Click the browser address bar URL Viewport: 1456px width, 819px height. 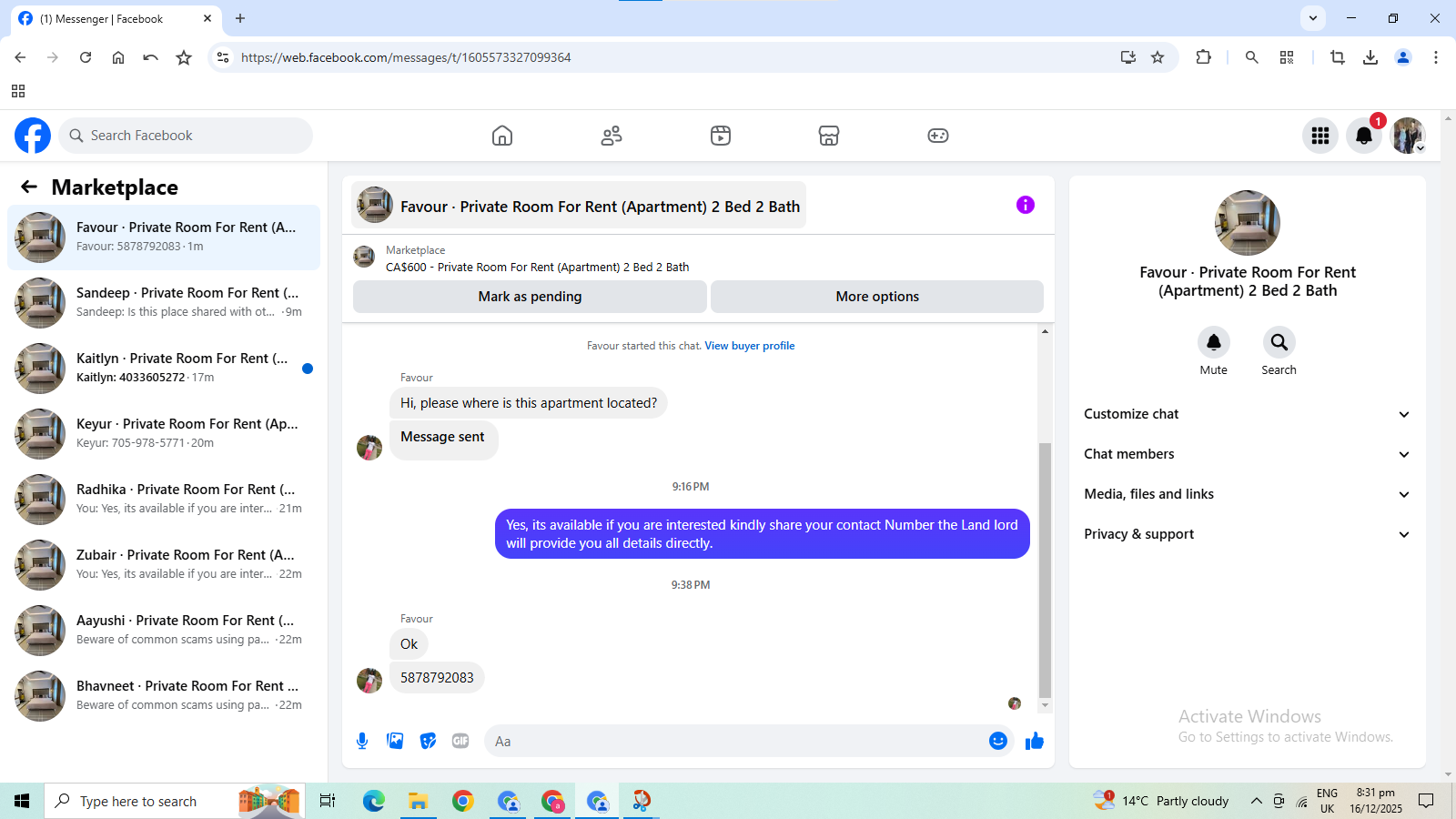tap(406, 57)
